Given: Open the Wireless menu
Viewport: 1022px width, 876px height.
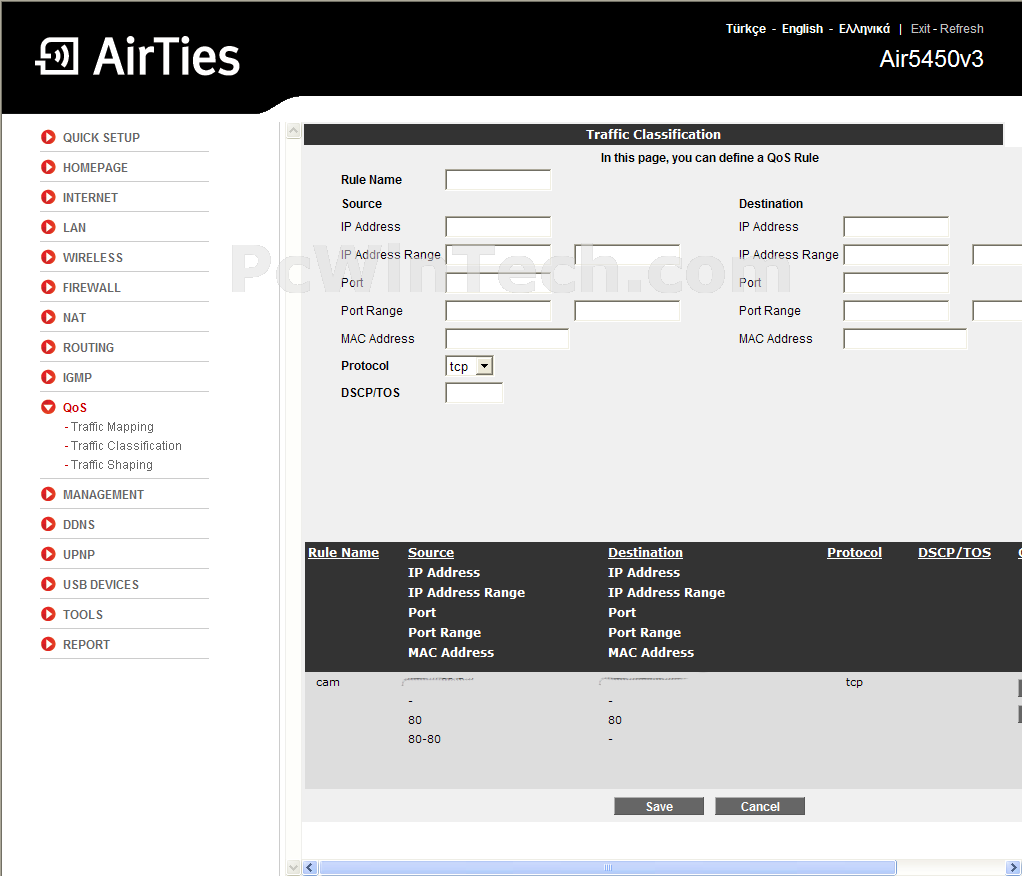Looking at the screenshot, I should [x=93, y=257].
